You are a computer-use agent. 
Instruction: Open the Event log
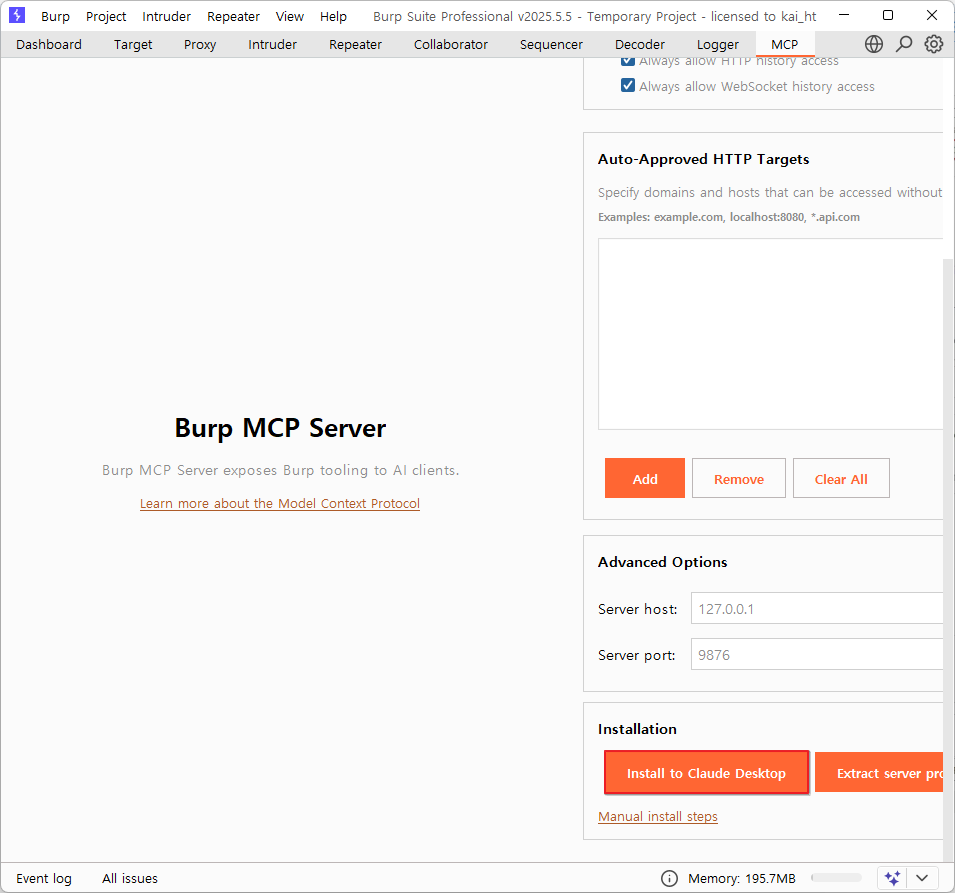(x=44, y=878)
